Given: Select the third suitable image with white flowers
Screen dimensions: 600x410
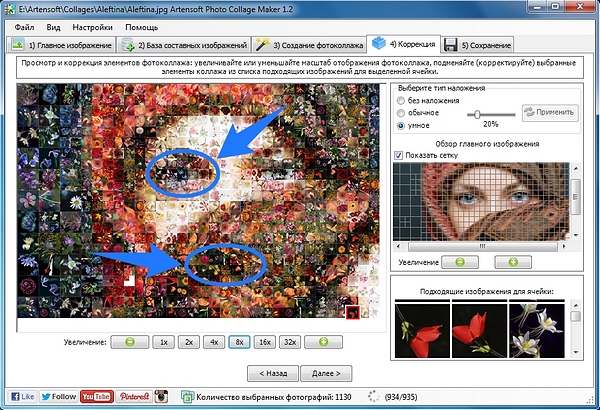Looking at the screenshot, I should [537, 330].
